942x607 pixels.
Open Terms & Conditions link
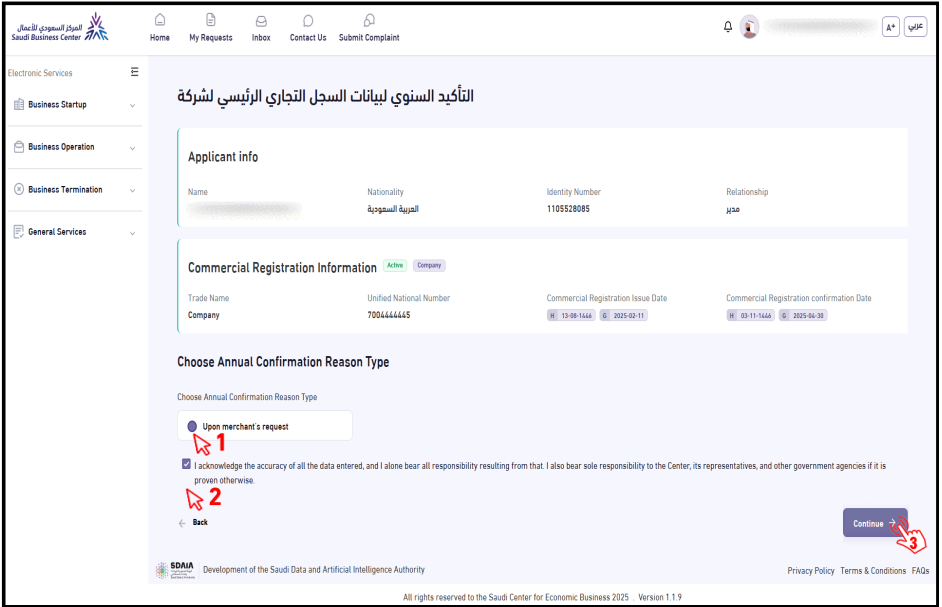click(873, 571)
